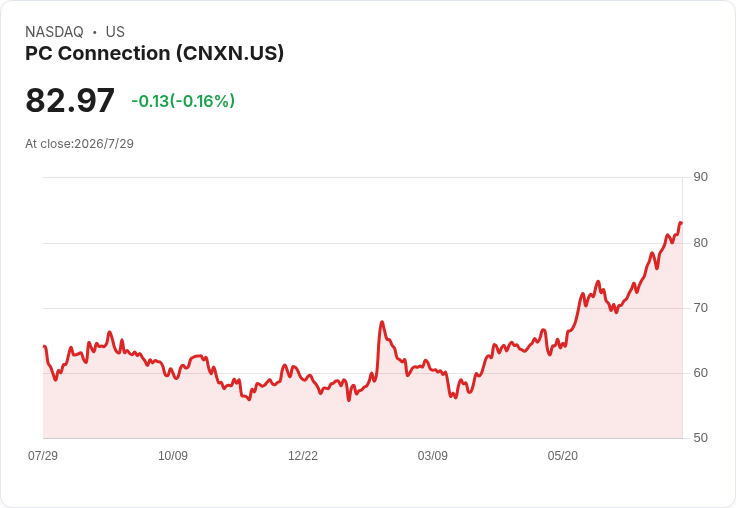
Task: Click the 70 price axis label
Action: click(x=700, y=308)
